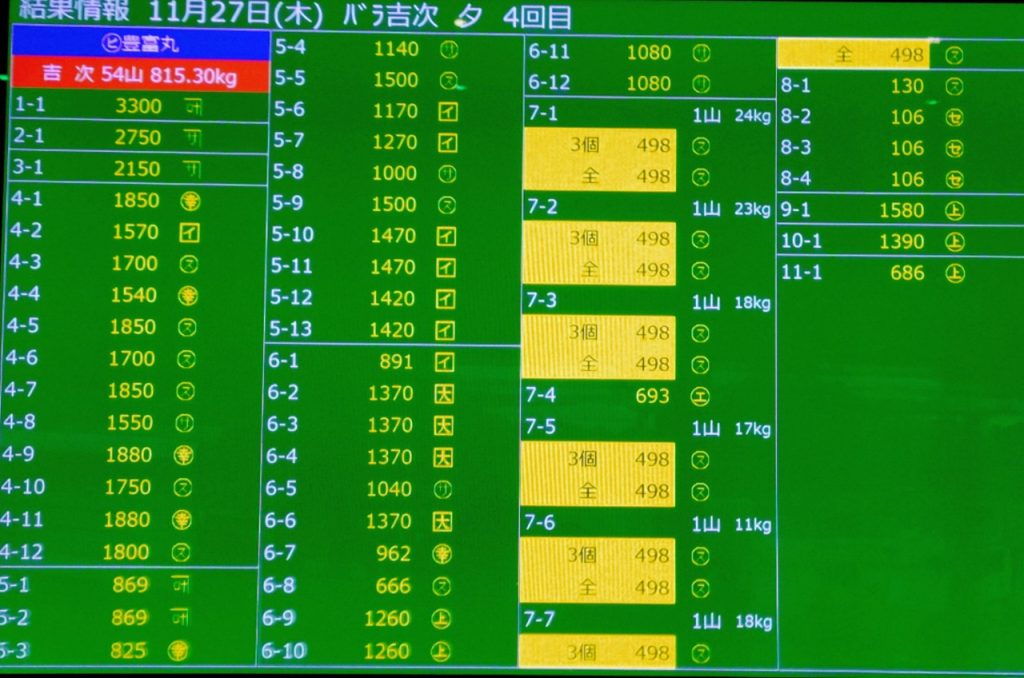Click the circular buyer icon in row 8-2
The width and height of the screenshot is (1024, 678).
coord(953,118)
